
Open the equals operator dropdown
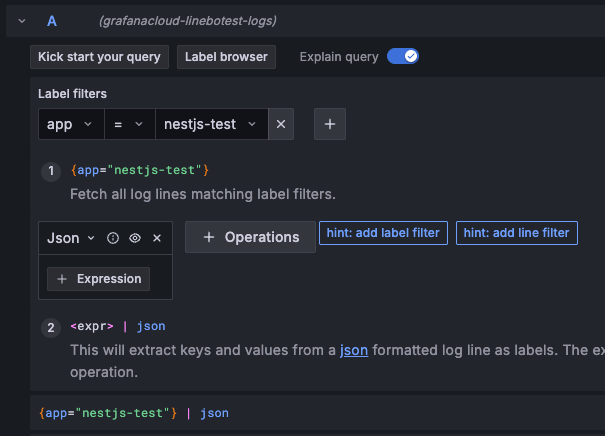pyautogui.click(x=130, y=124)
